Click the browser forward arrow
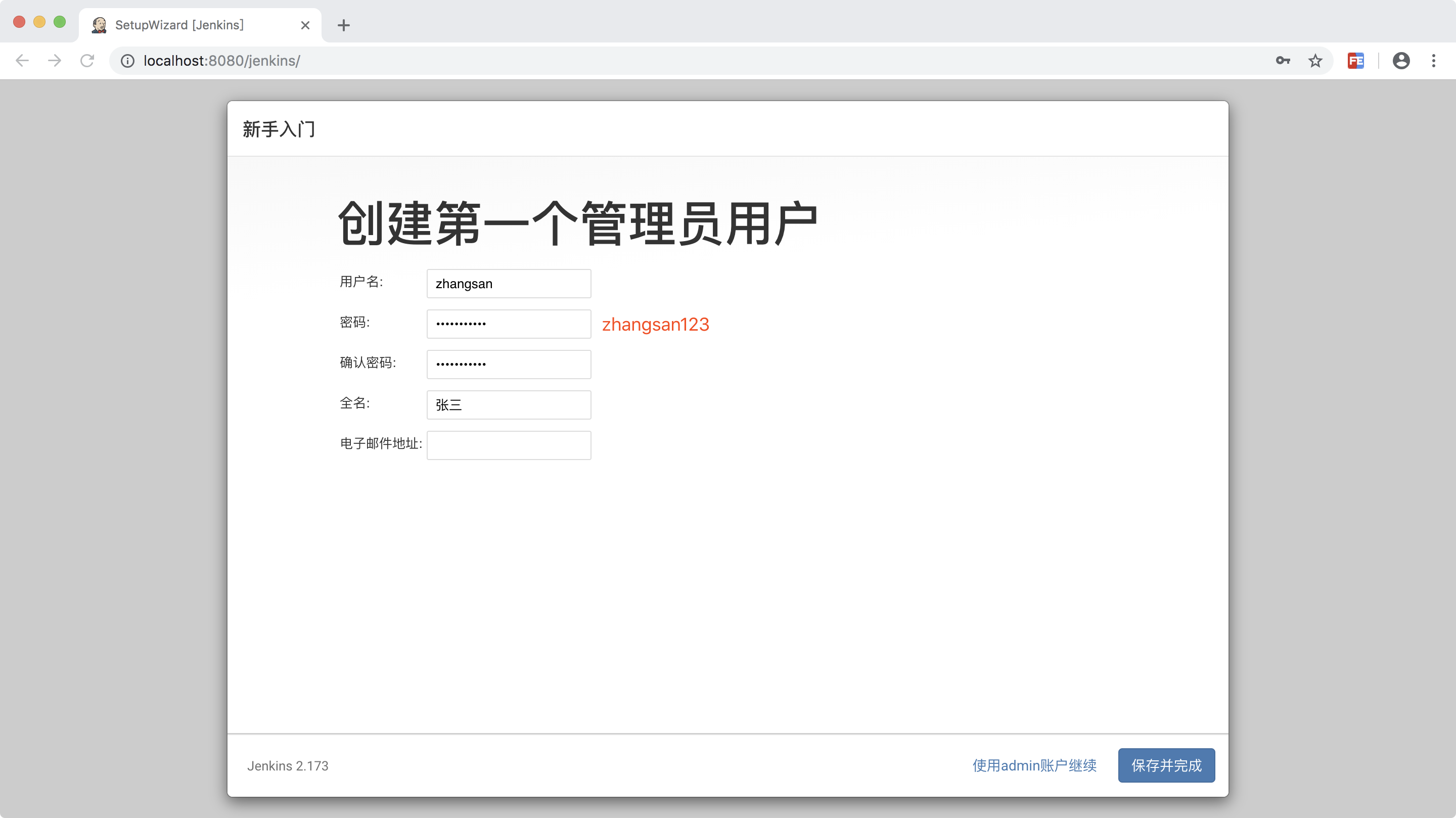This screenshot has width=1456, height=818. 55,61
